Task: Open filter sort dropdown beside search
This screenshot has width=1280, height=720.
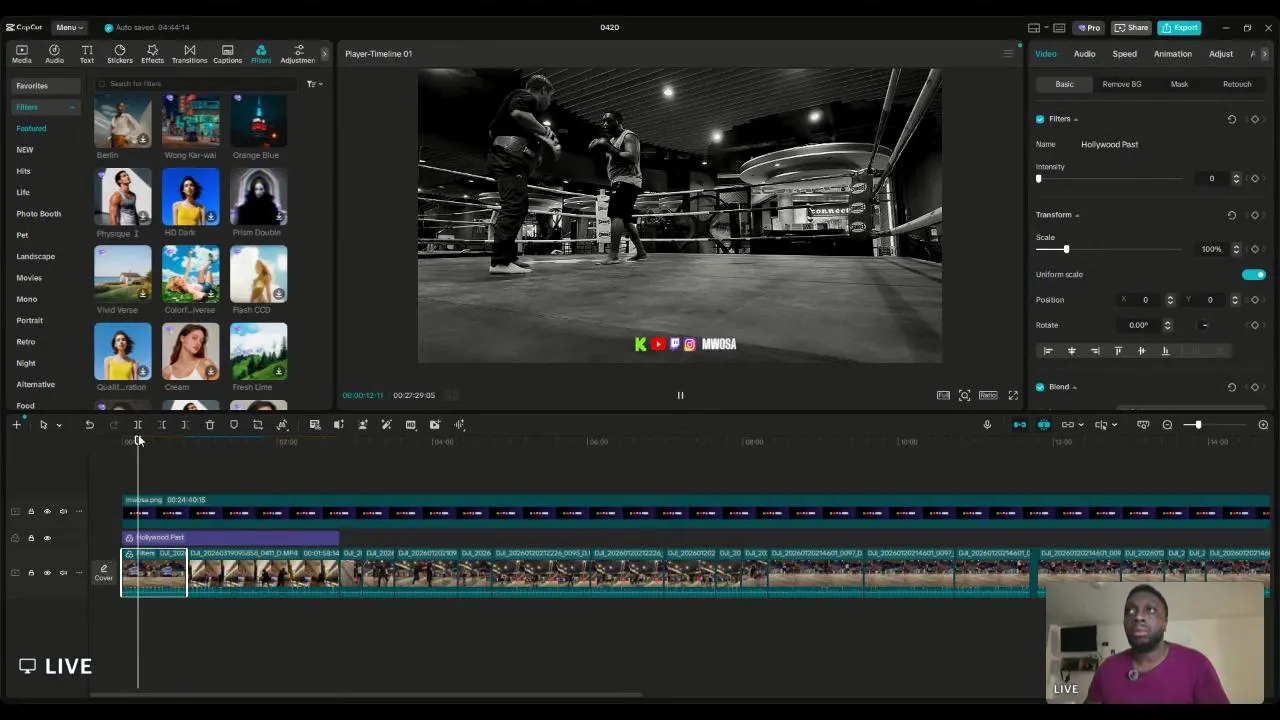Action: (314, 84)
